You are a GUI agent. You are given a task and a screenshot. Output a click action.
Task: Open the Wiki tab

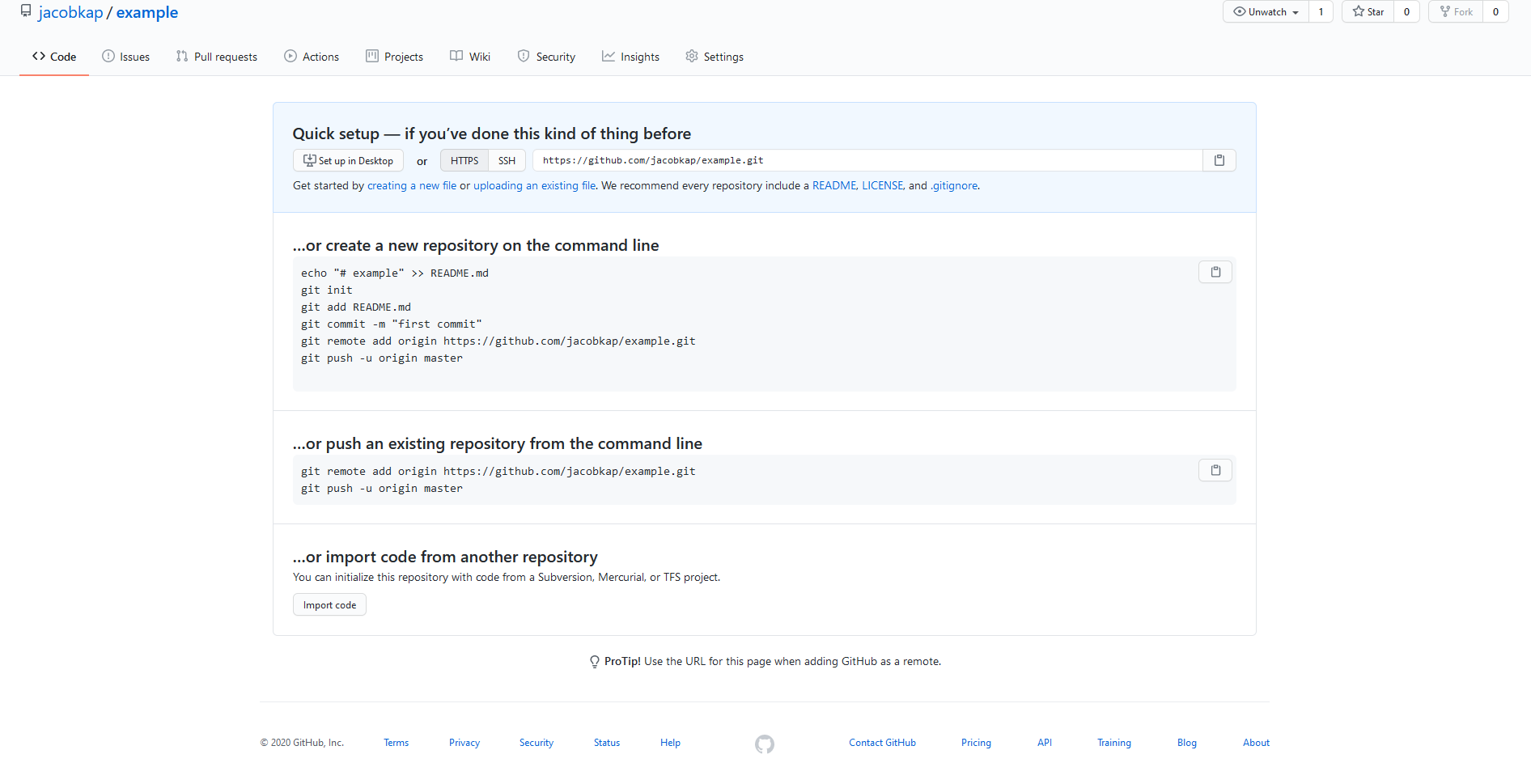click(470, 57)
